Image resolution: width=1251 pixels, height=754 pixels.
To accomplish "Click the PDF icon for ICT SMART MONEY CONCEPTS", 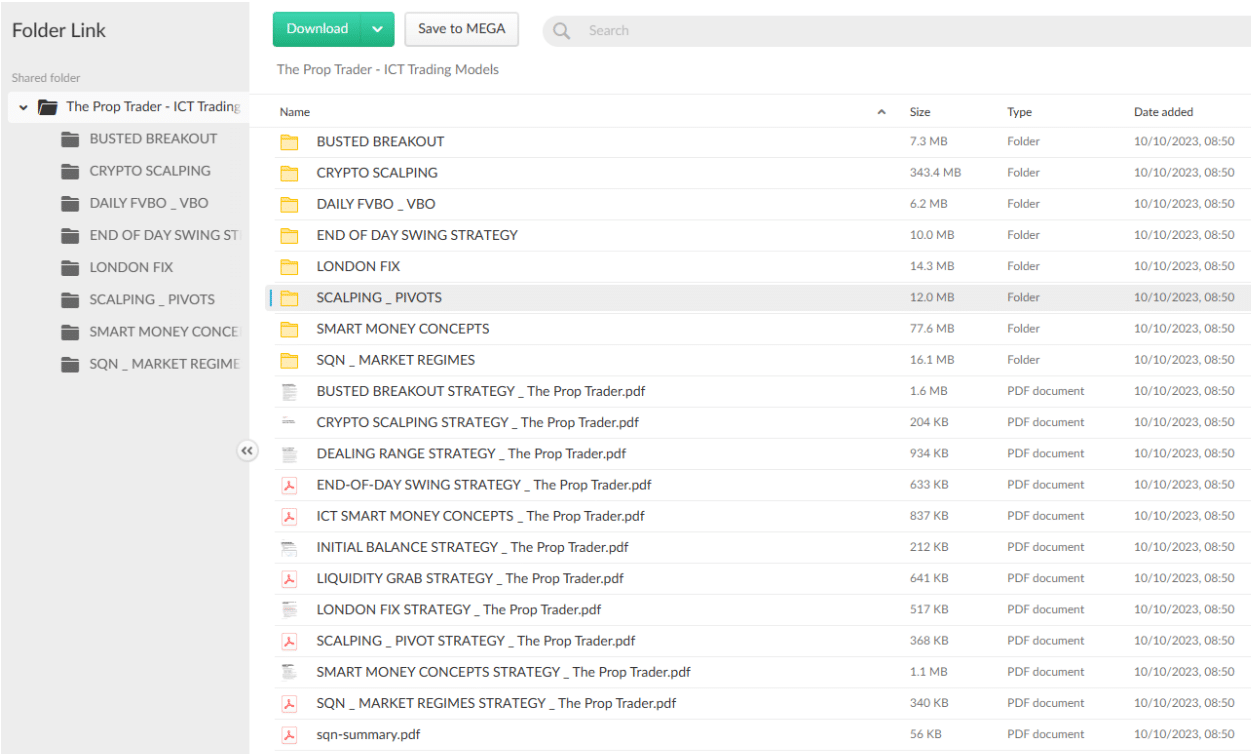I will coord(290,517).
